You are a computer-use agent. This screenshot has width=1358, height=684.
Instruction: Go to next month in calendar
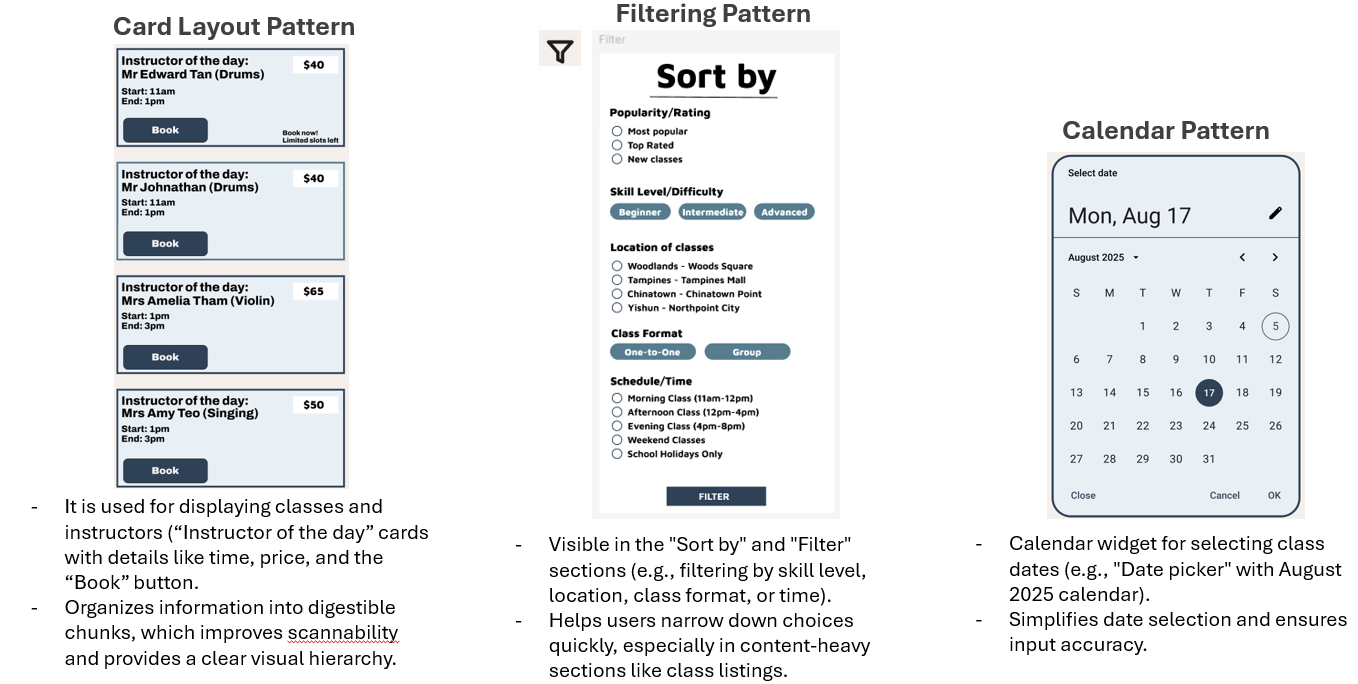pyautogui.click(x=1275, y=258)
